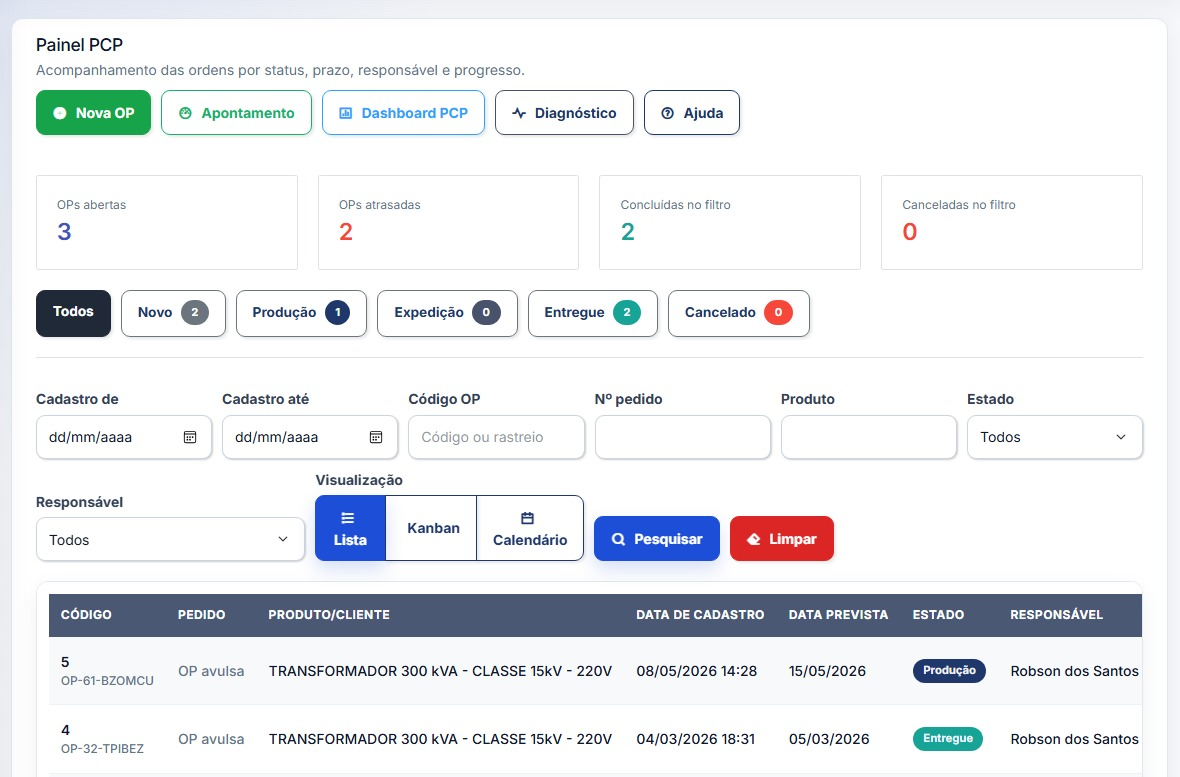Image resolution: width=1180 pixels, height=777 pixels.
Task: Select the Todos status tab
Action: (x=73, y=312)
